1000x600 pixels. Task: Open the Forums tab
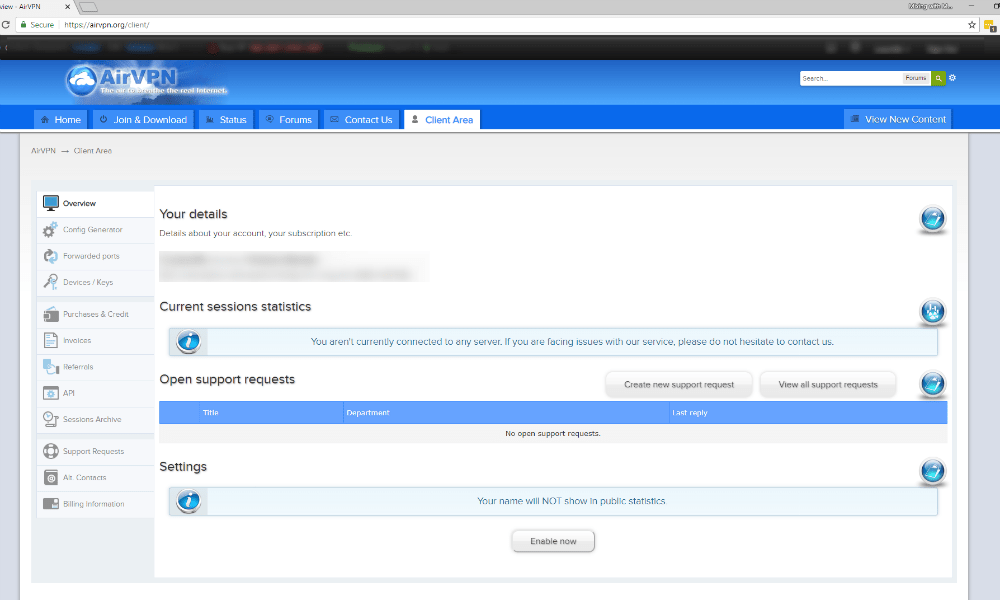[x=288, y=119]
